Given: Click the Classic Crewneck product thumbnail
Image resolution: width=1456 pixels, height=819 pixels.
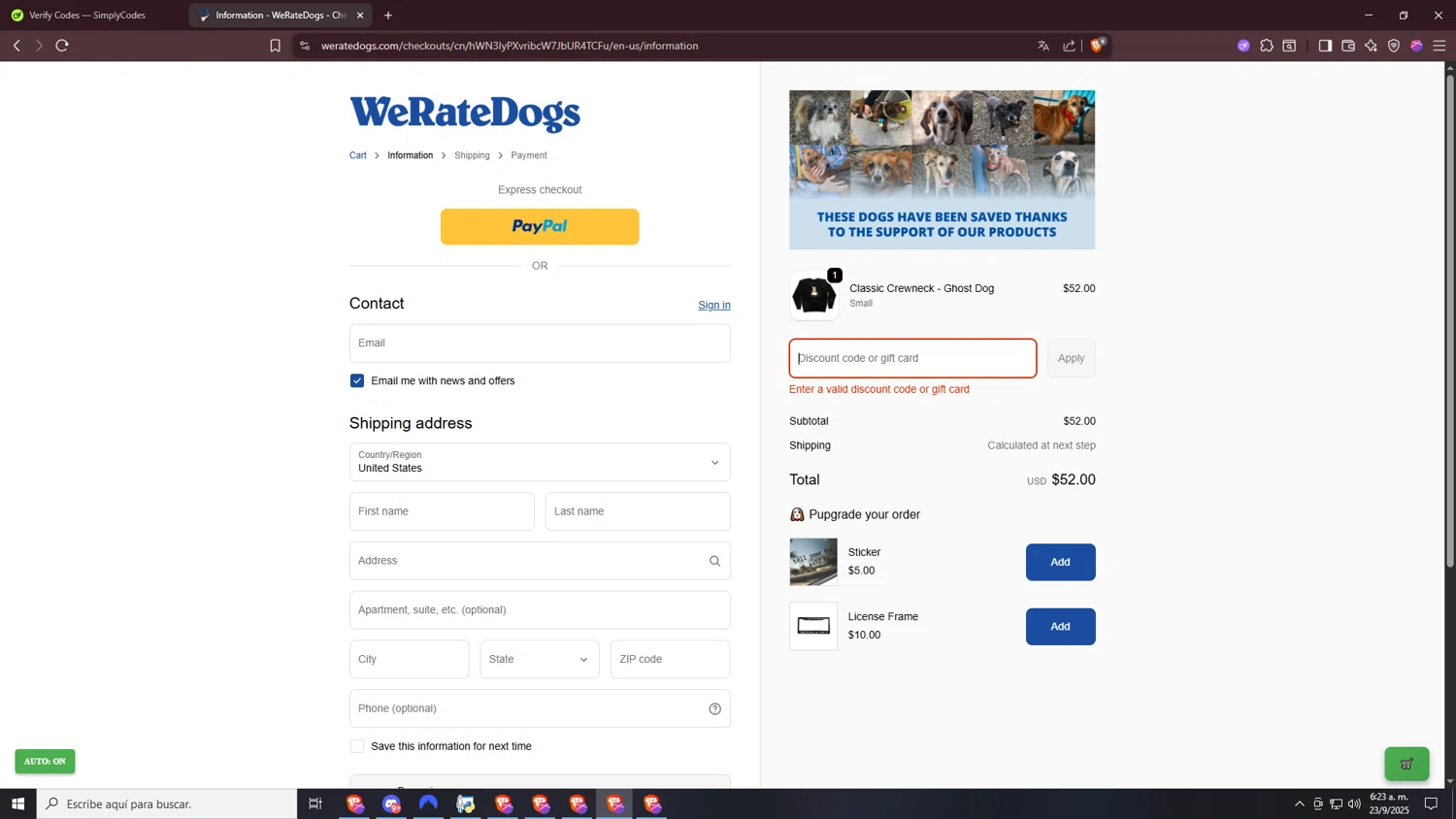Looking at the screenshot, I should 813,296.
